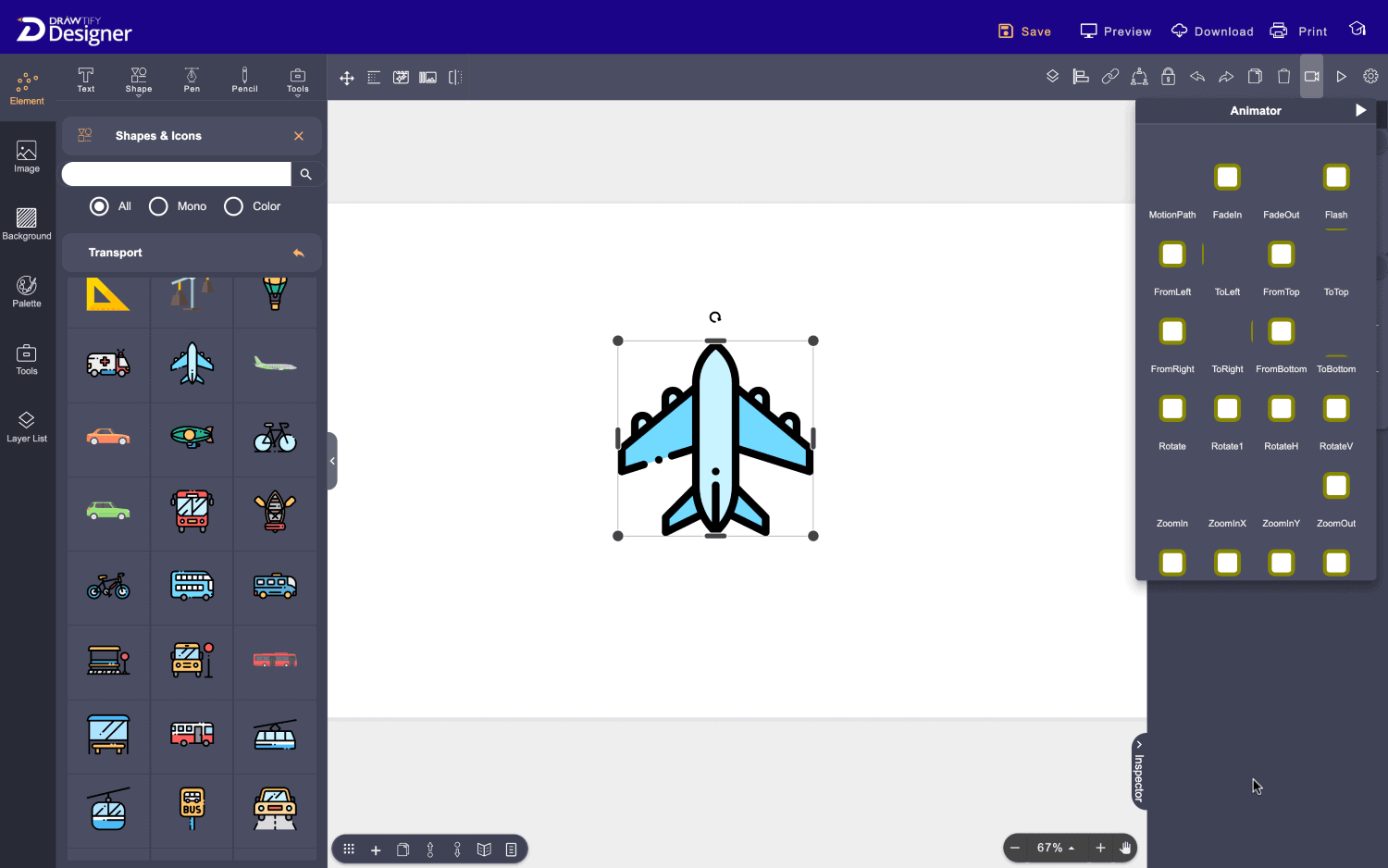Open the Layer List panel
1388x868 pixels.
coord(27,427)
